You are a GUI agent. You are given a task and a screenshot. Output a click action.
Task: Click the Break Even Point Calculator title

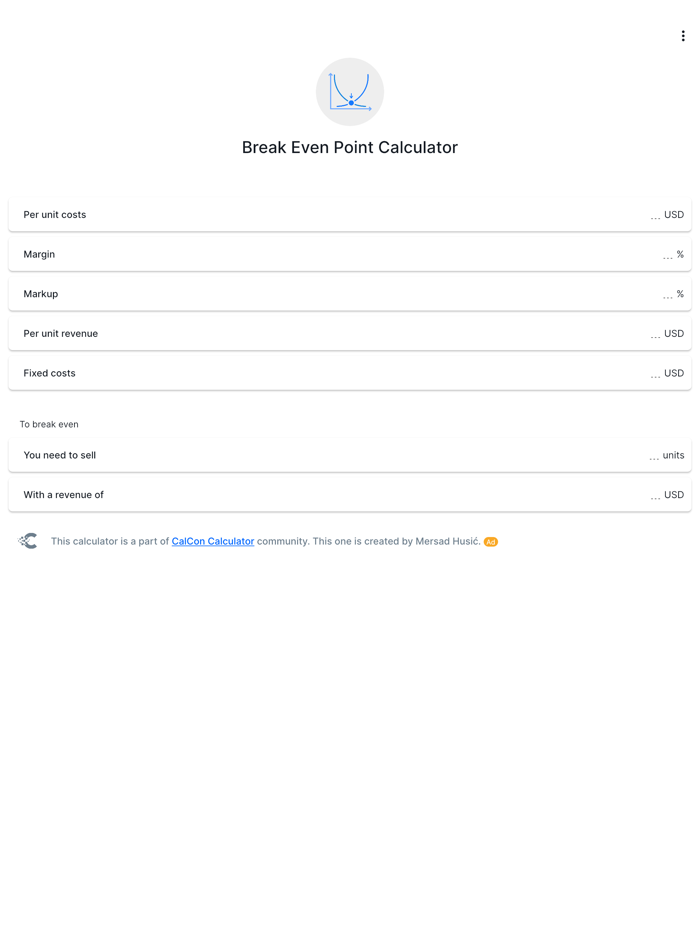click(x=349, y=147)
